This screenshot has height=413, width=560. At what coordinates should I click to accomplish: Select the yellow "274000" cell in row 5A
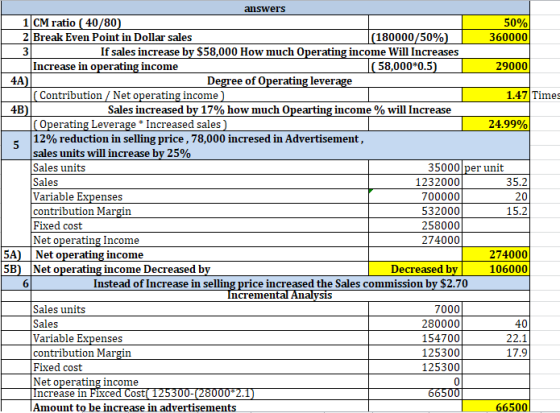pyautogui.click(x=496, y=255)
